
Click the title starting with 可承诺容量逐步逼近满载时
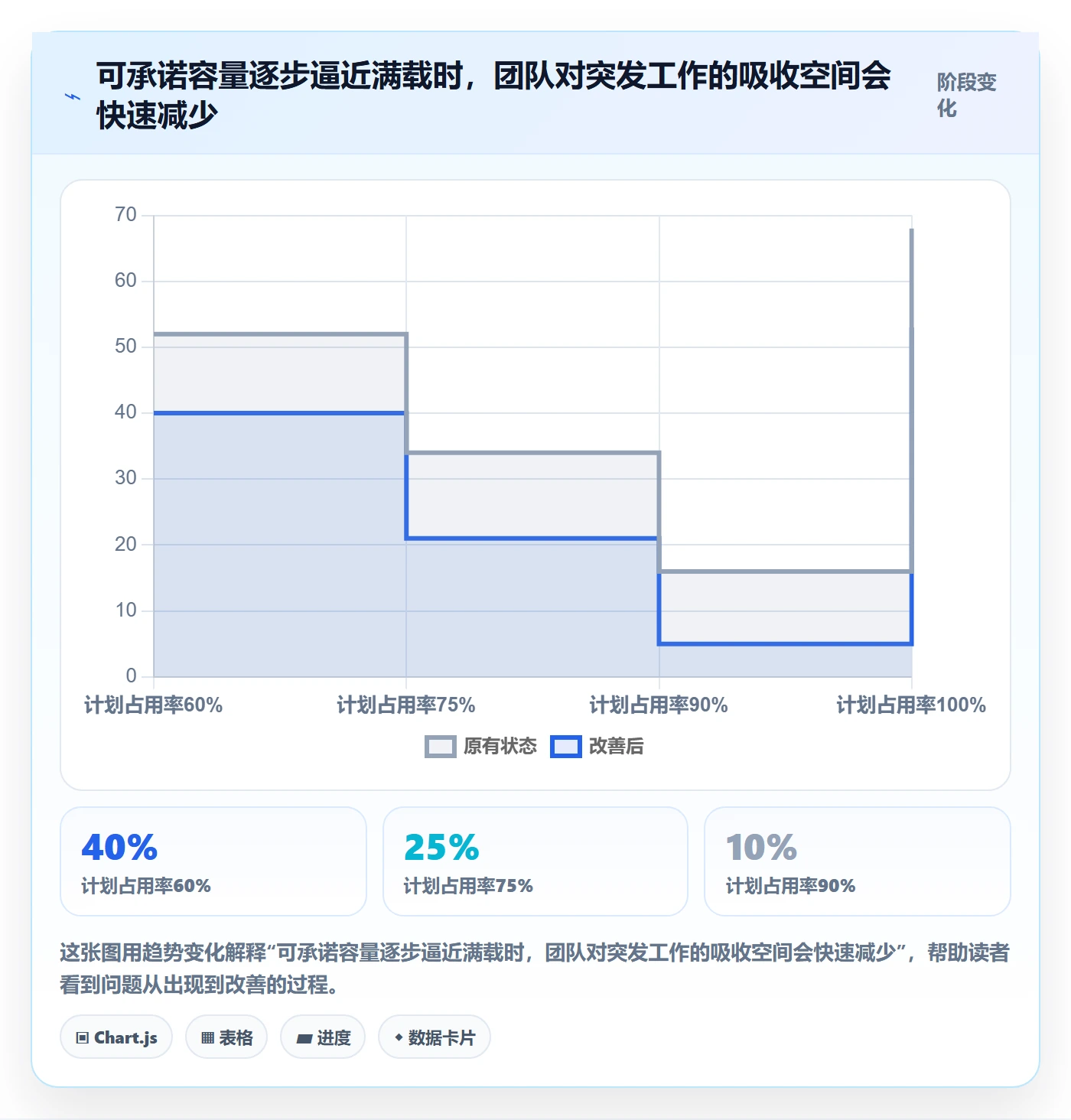(493, 96)
